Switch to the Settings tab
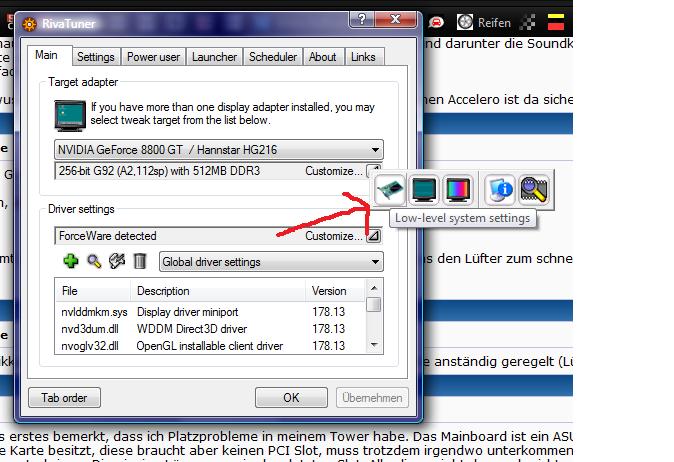Screen dimensions: 674x462 (x=96, y=57)
